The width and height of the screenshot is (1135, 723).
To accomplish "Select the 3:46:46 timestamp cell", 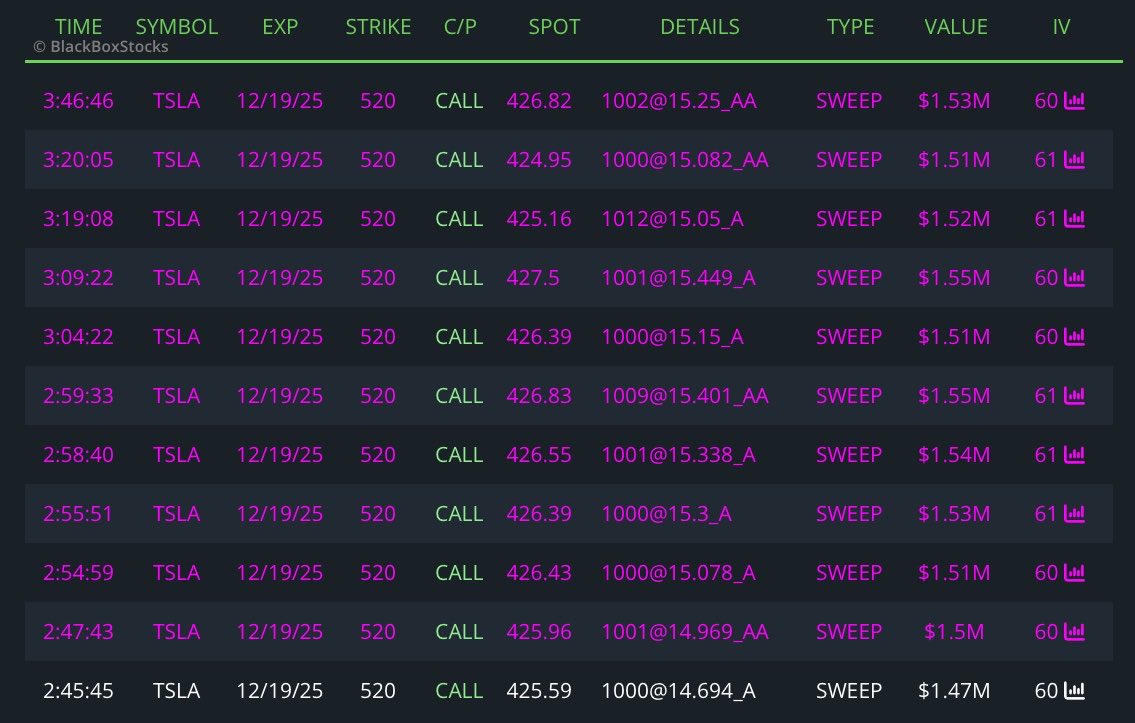I will [78, 101].
